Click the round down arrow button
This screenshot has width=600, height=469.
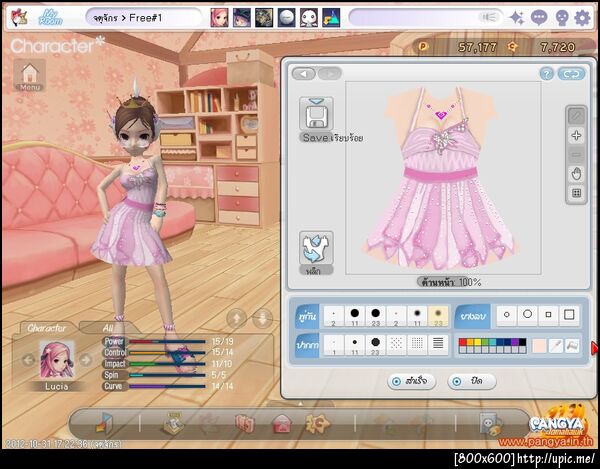click(x=263, y=318)
